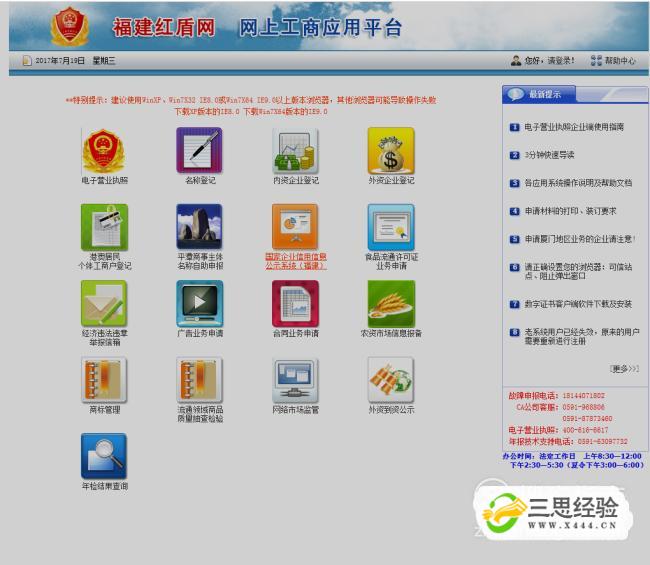Click the 请登录 login link

(x=561, y=61)
